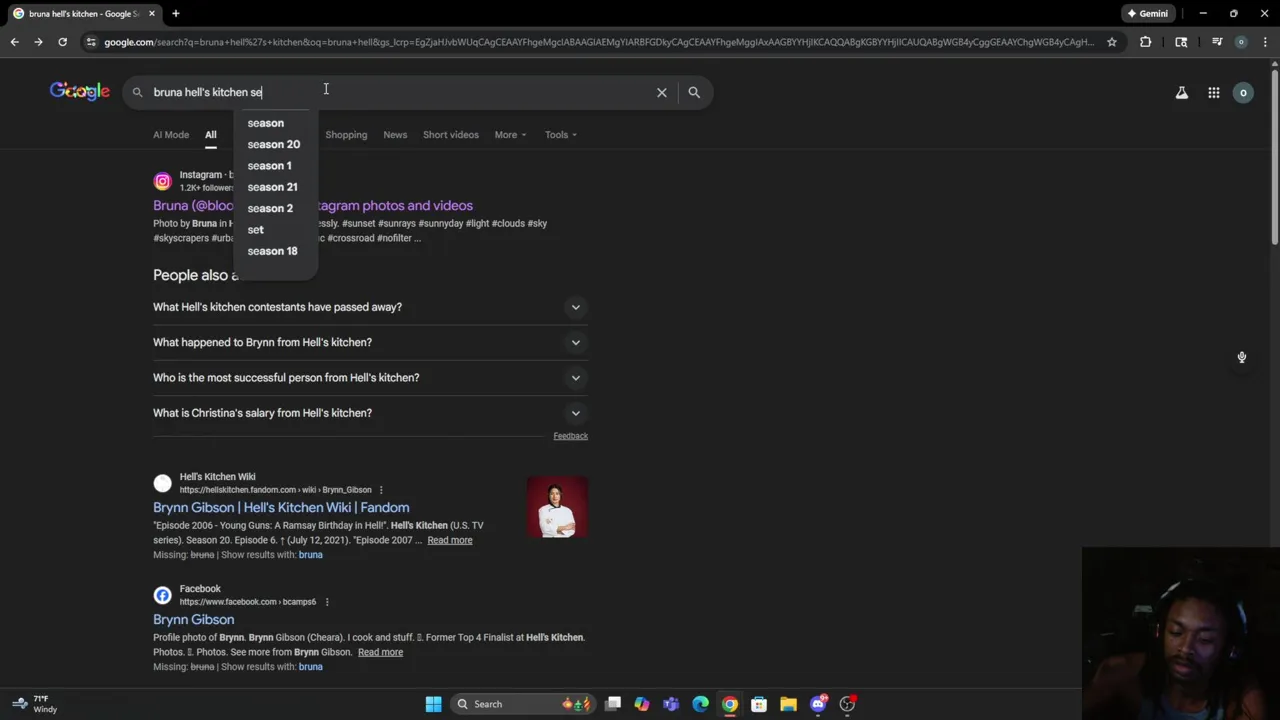Click inside the Google search input field
This screenshot has height=720, width=1280.
(400, 92)
